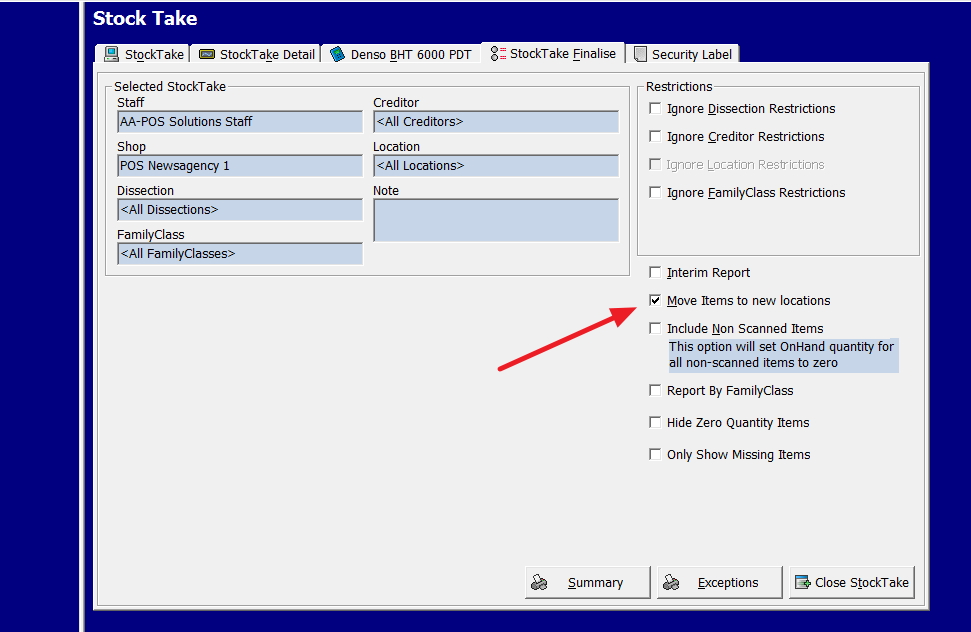Enable the Interim Report option
Viewport: 971px width, 632px height.
(x=655, y=272)
